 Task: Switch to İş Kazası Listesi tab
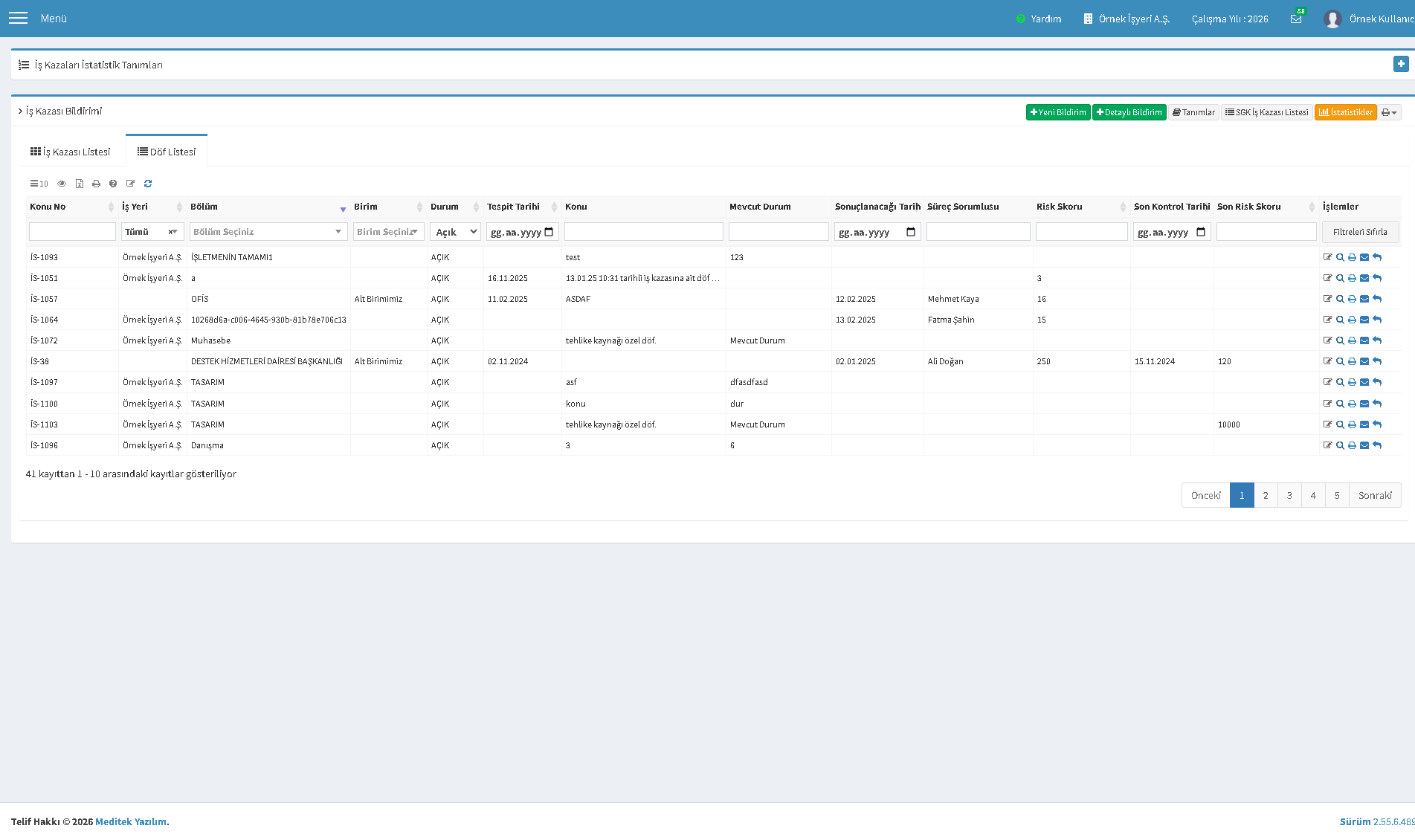pyautogui.click(x=70, y=152)
